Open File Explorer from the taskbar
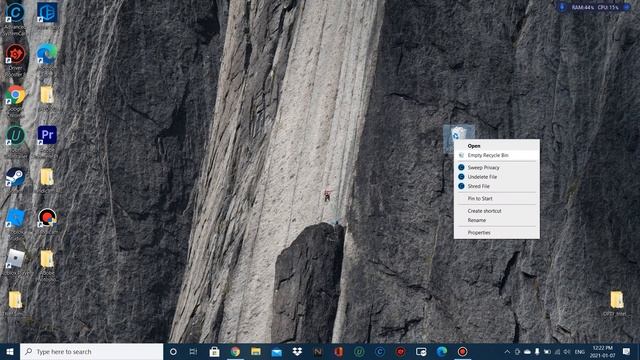 coord(256,351)
